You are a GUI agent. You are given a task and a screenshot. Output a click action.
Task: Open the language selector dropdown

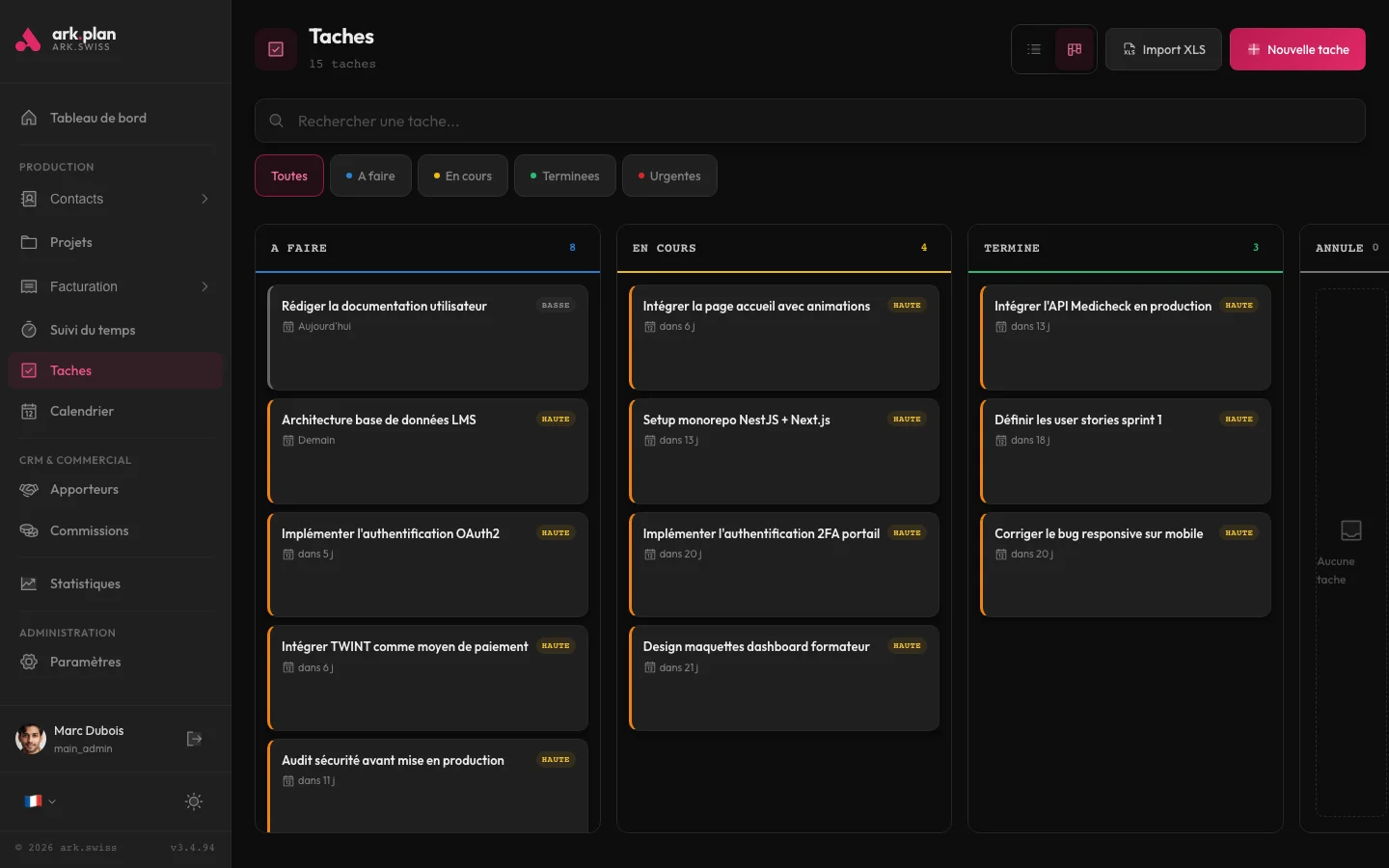[x=39, y=801]
